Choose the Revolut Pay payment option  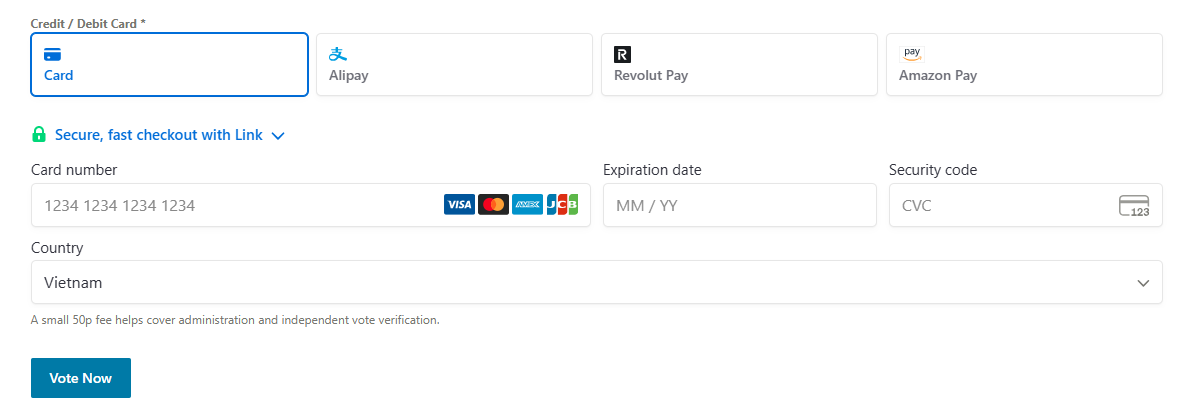point(739,65)
